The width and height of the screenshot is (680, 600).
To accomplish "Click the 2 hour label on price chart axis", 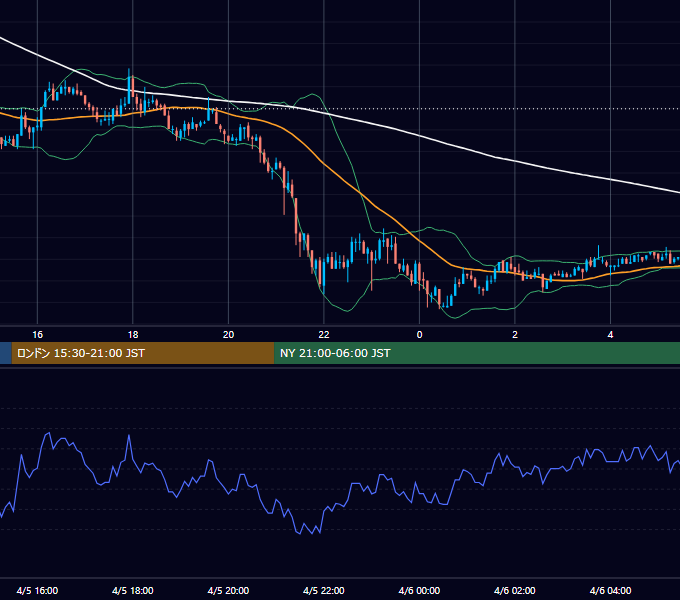I will (x=515, y=335).
